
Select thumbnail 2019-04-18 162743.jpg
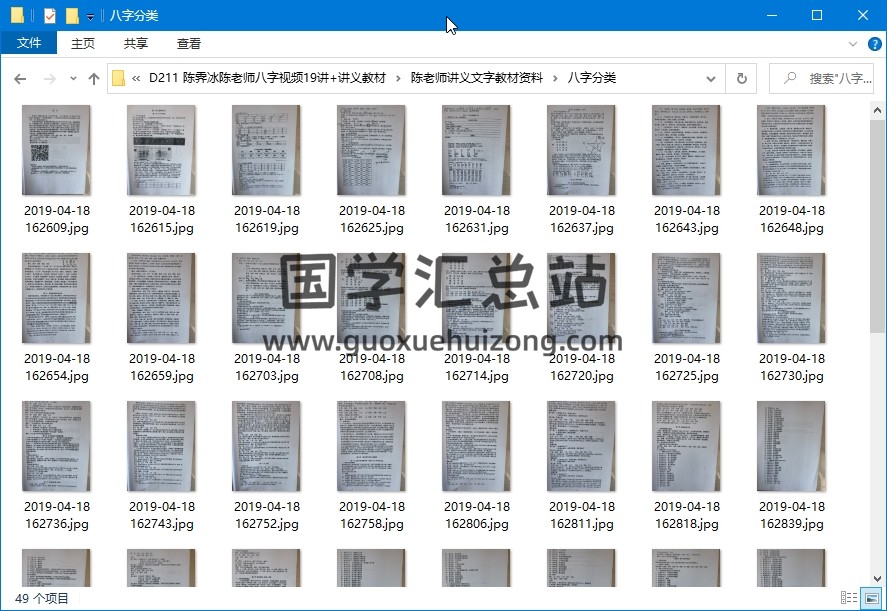coord(161,446)
